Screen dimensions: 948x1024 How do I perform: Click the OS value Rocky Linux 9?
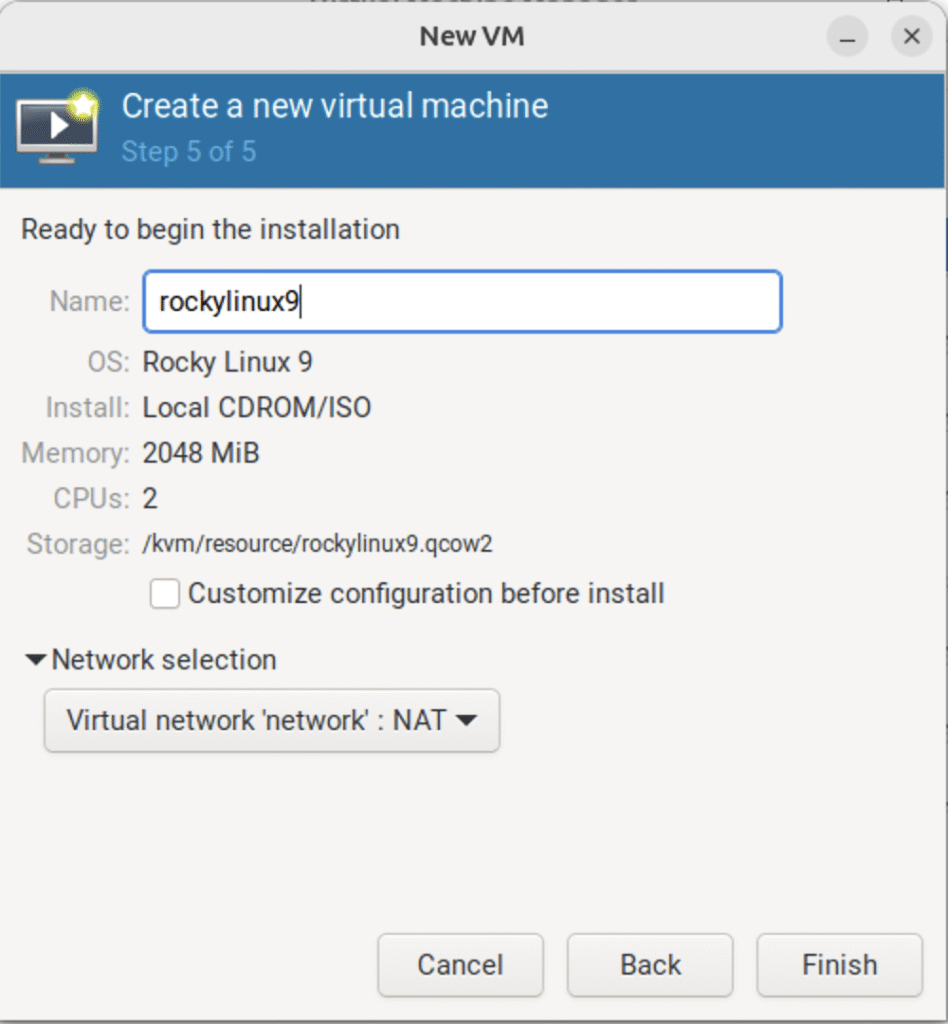(227, 362)
